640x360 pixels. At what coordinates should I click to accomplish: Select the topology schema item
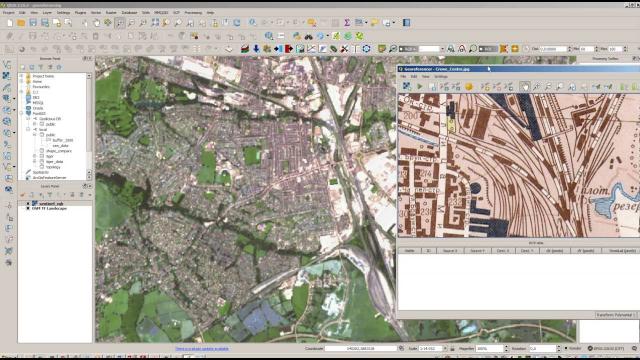click(x=53, y=167)
